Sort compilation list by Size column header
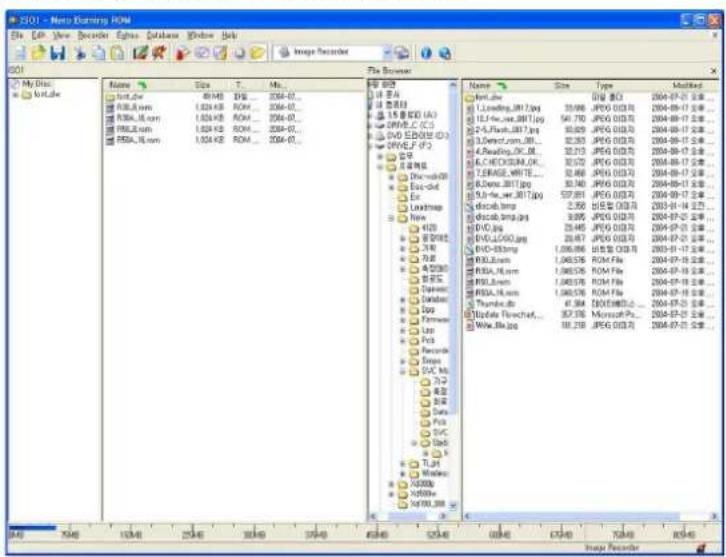Image resolution: width=726 pixels, height=557 pixels. (x=202, y=85)
